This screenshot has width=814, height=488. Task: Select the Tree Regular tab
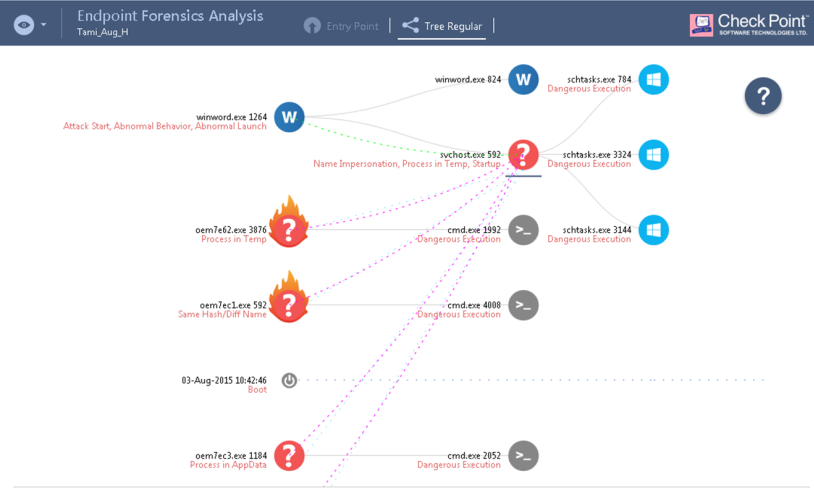coord(442,26)
